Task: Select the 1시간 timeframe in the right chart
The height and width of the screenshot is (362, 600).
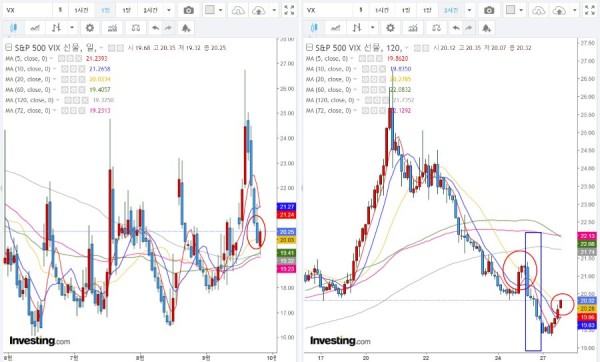Action: tap(382, 10)
